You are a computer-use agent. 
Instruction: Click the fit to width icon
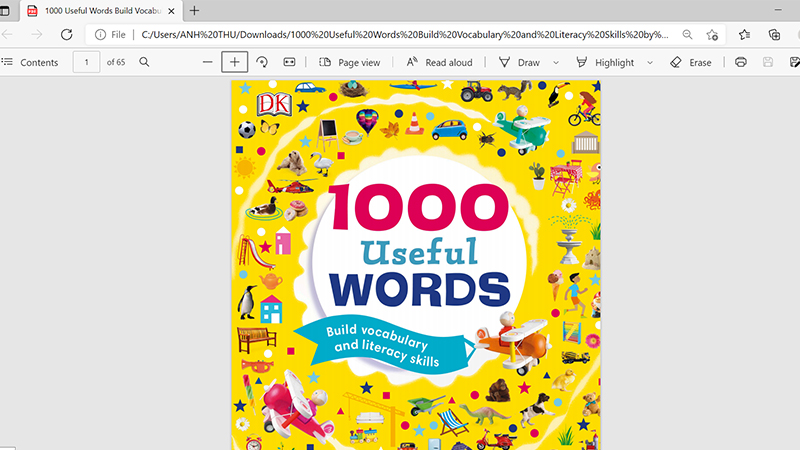(x=289, y=62)
